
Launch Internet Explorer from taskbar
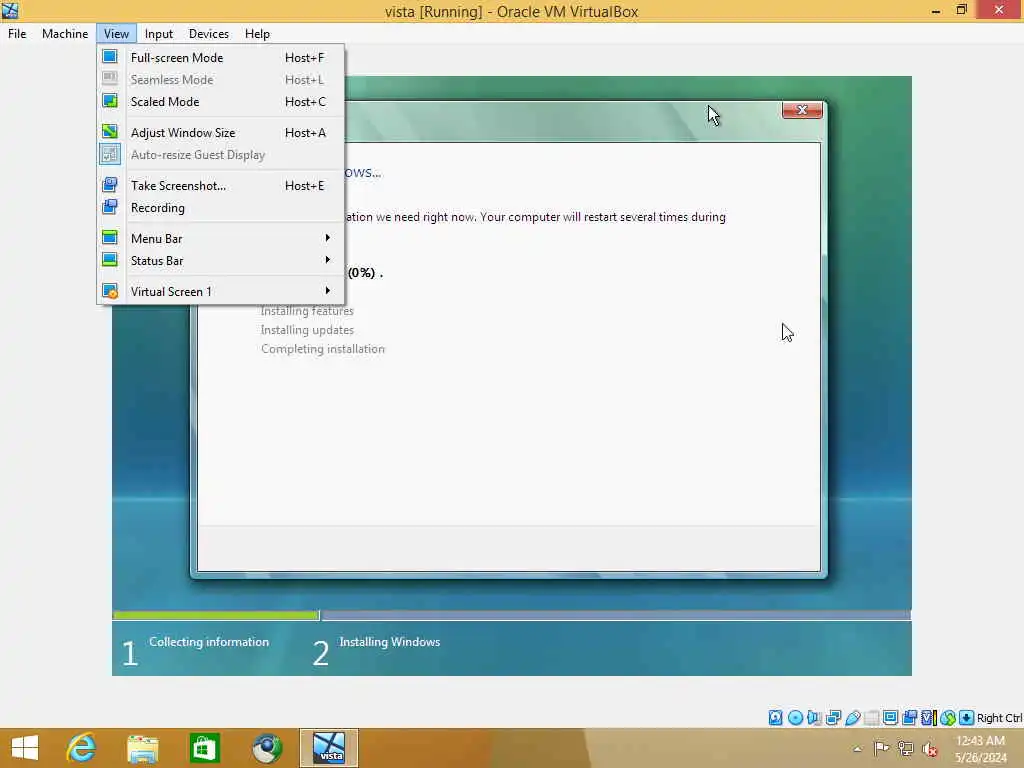[x=82, y=748]
